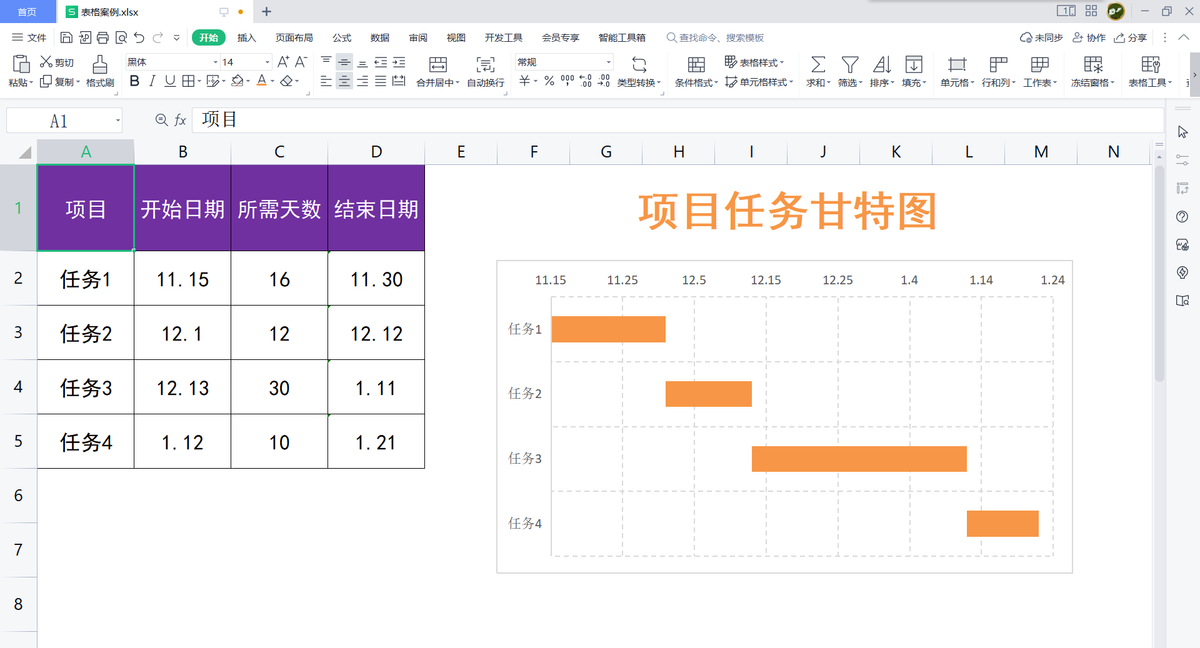Click the 分享 share button
The image size is (1200, 648).
[1130, 37]
